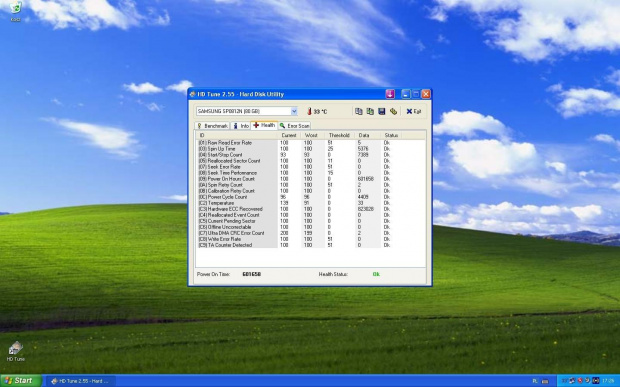Viewport: 620px width, 387px height.
Task: Select the HD Tune desktop shortcut icon
Action: tap(15, 351)
